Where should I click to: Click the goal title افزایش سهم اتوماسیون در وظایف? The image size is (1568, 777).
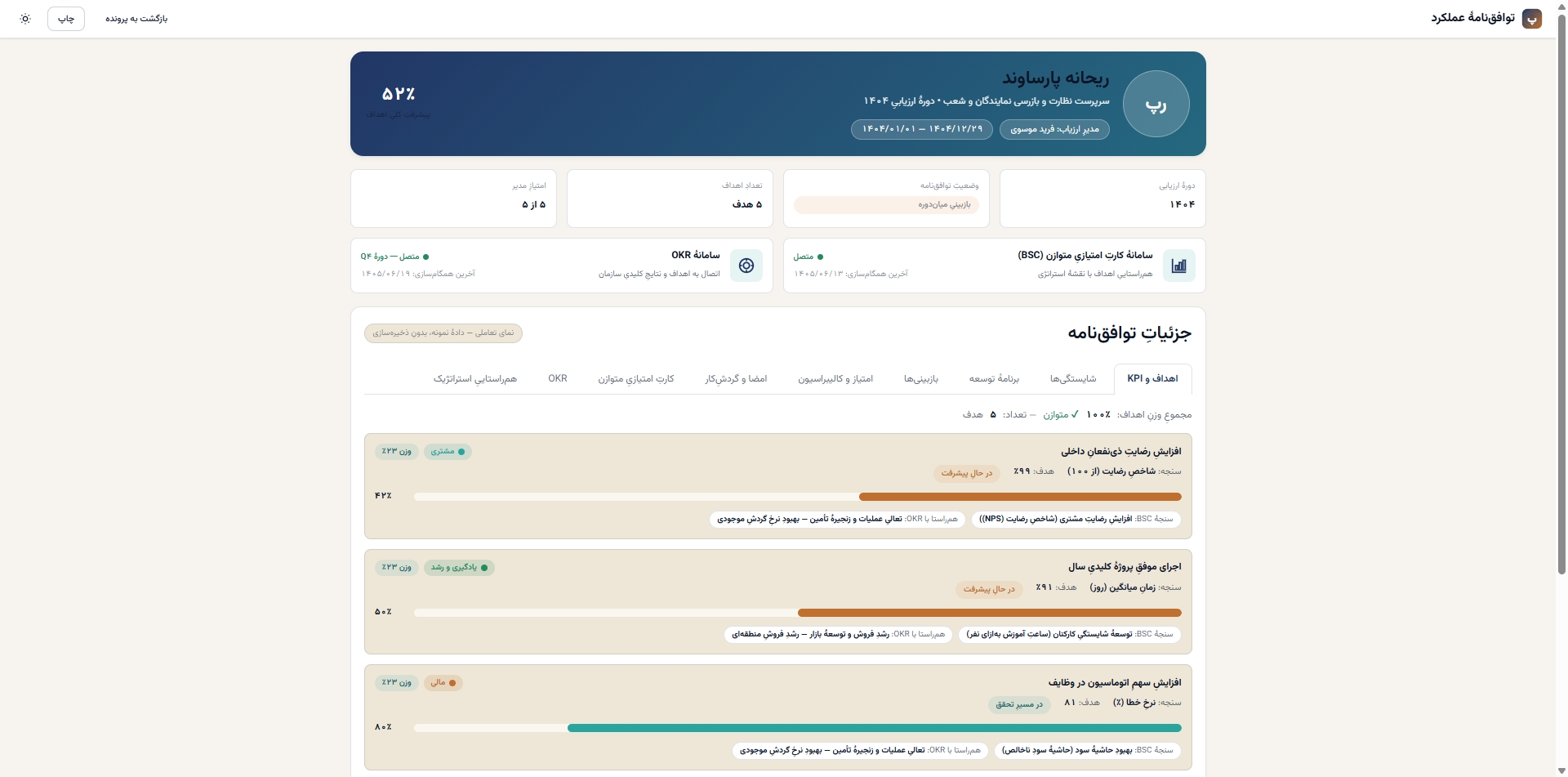(x=1115, y=683)
